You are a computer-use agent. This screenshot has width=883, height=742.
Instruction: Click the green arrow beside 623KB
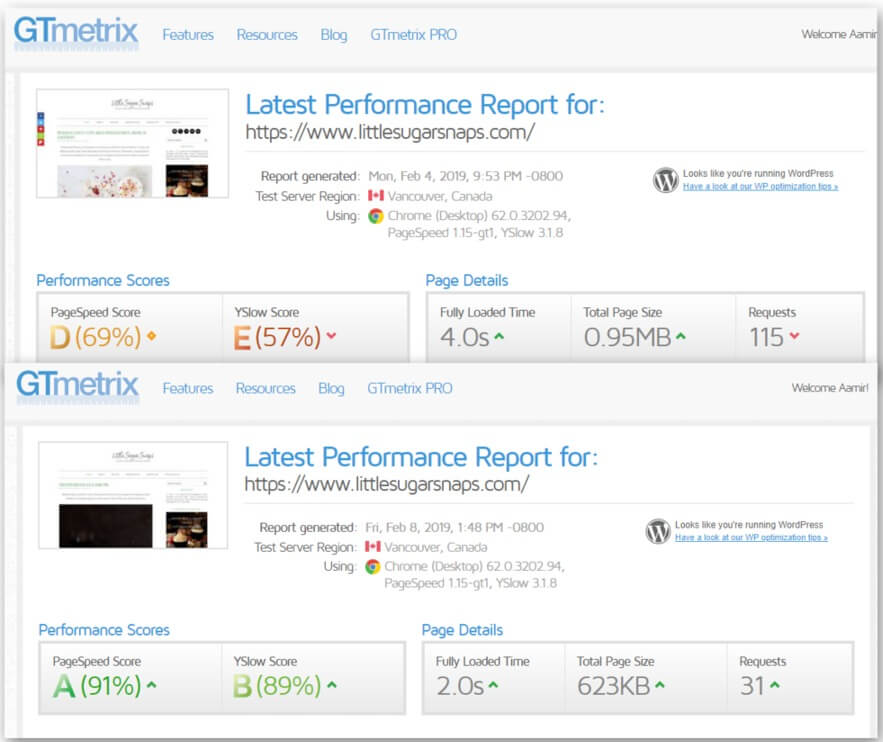pos(660,685)
